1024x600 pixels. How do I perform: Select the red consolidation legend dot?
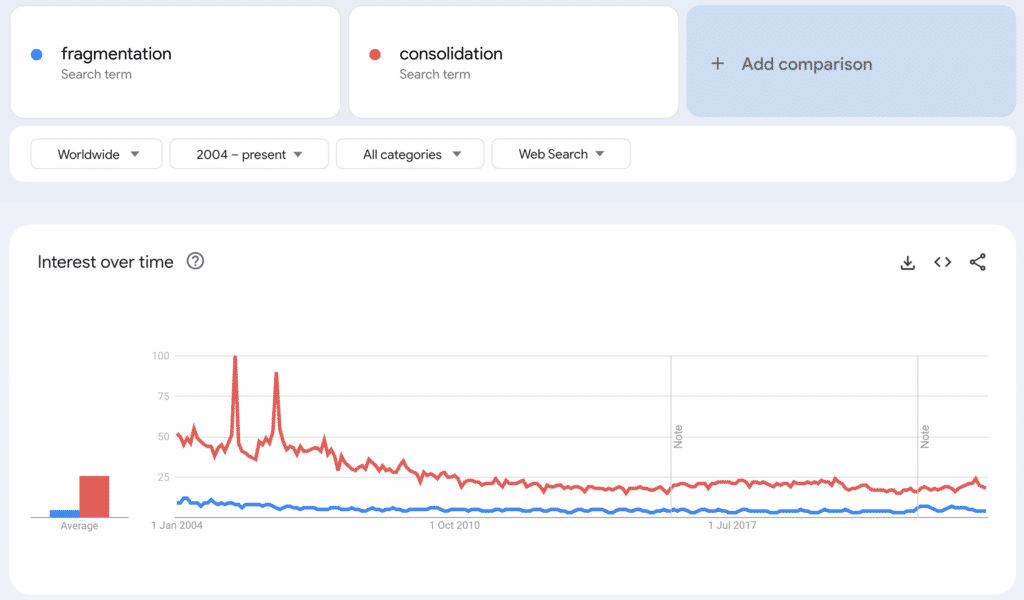point(376,53)
